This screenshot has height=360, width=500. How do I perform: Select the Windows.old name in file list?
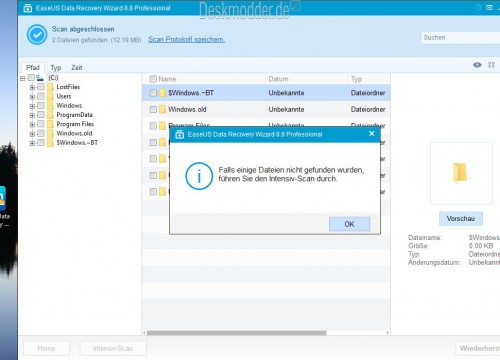[x=187, y=109]
